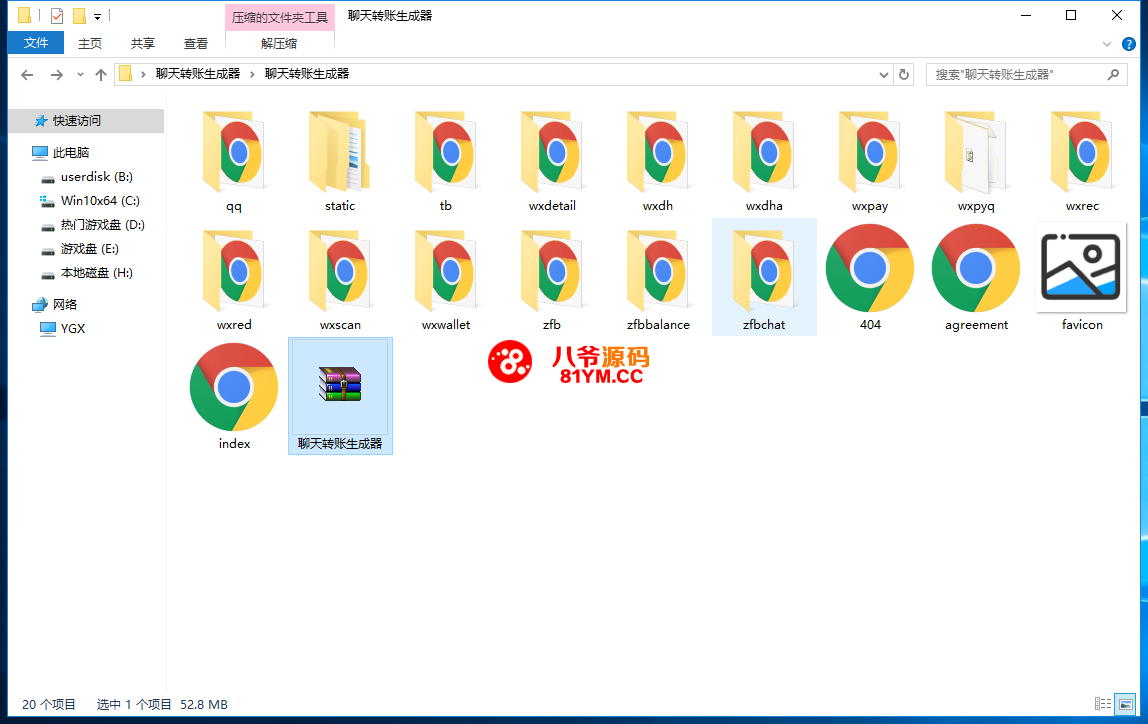Screen dimensions: 1148x724
Task: Navigate up one folder level
Action: tap(101, 75)
